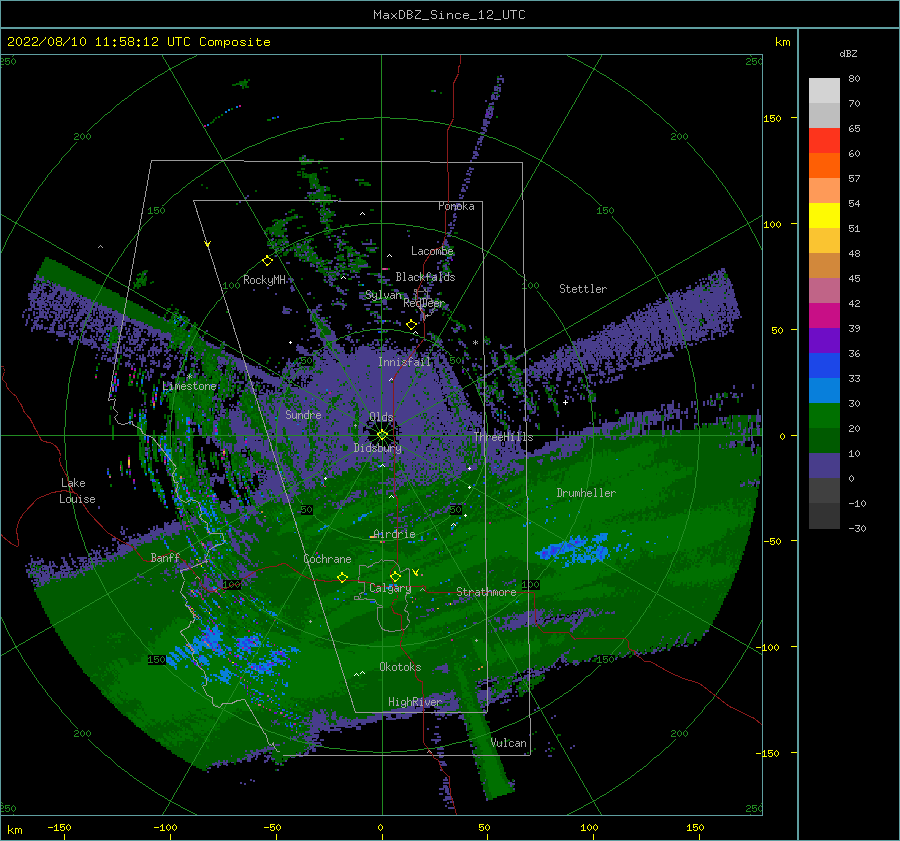The width and height of the screenshot is (900, 841).
Task: Select the HighRiver label
Action: pyautogui.click(x=415, y=702)
